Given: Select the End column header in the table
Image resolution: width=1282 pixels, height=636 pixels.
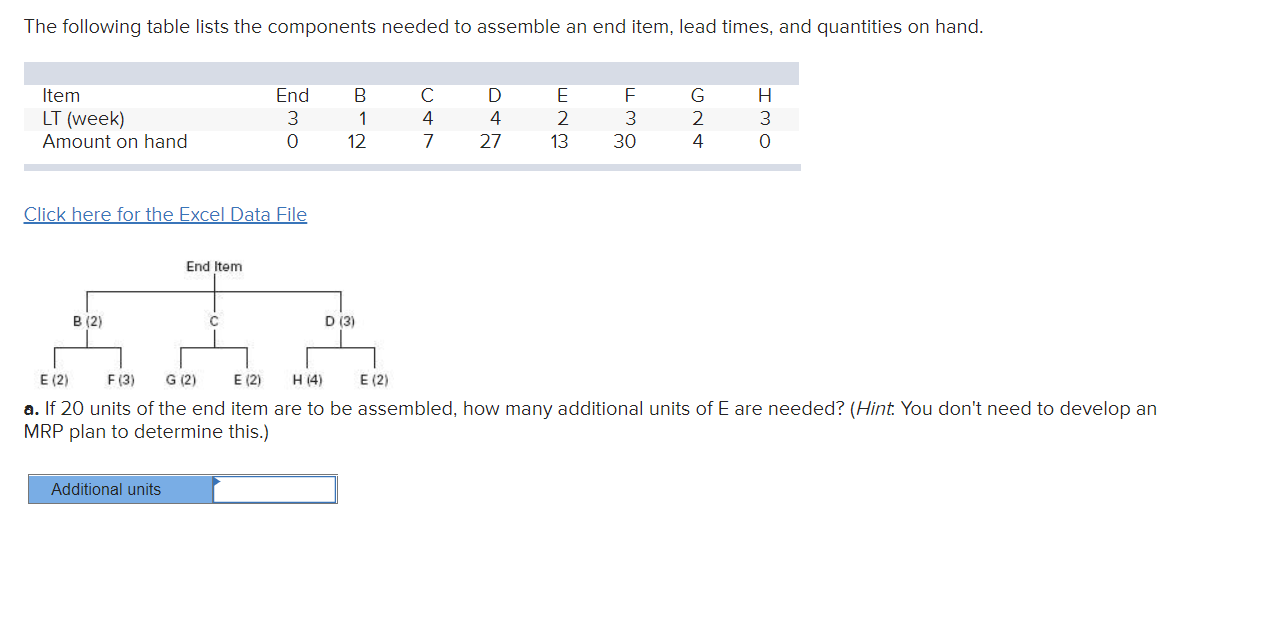Looking at the screenshot, I should click(x=292, y=95).
